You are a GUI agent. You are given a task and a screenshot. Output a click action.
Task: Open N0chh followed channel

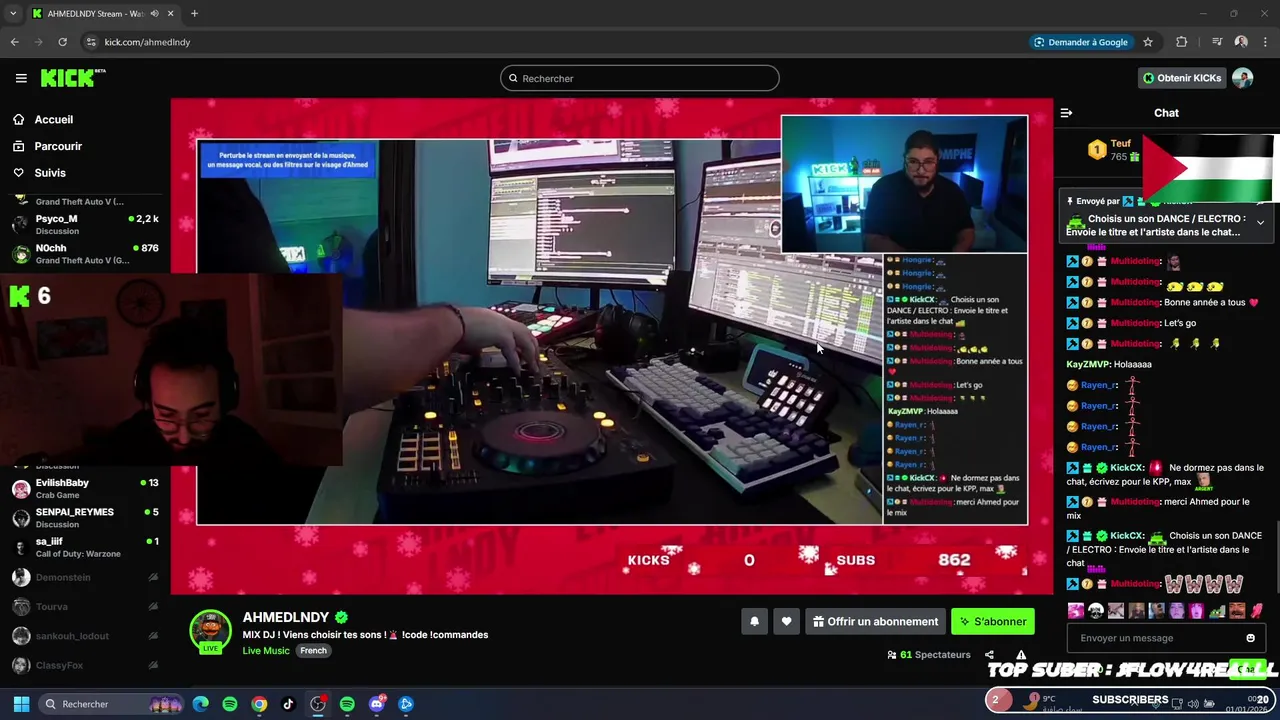tap(85, 254)
